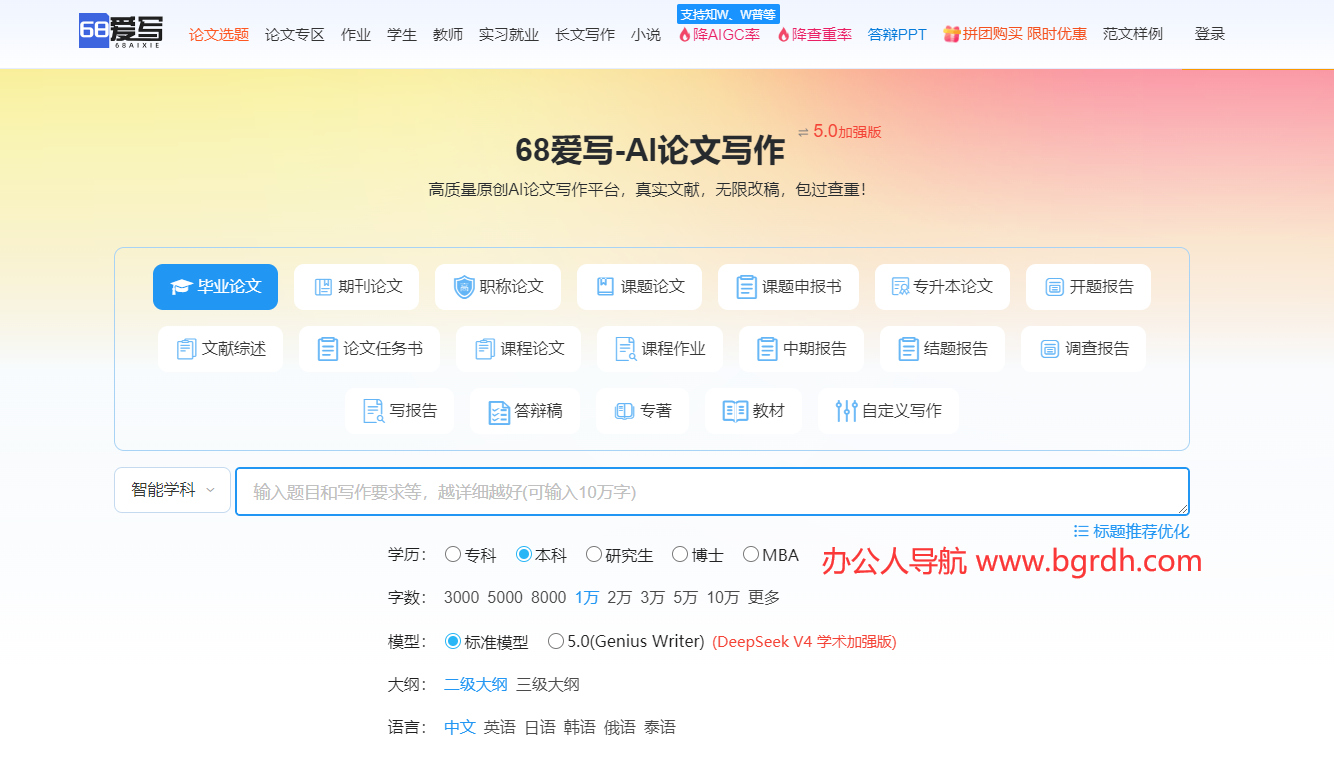Choose the 三级大纲 outline option

[x=548, y=684]
